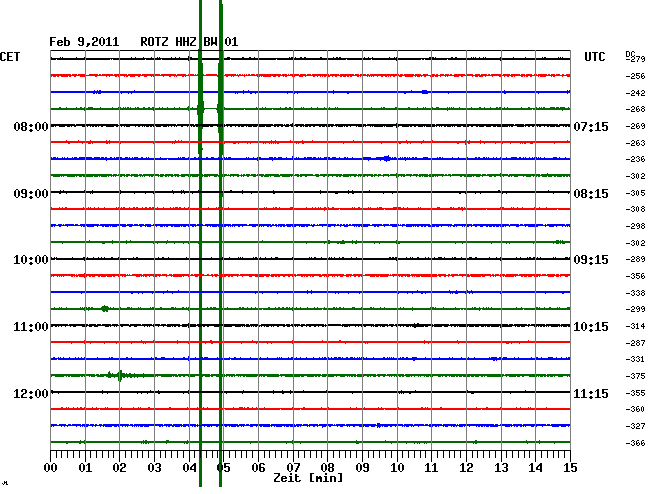The image size is (650, 494).
Task: Click the DC offset value "-298"
Action: (635, 226)
